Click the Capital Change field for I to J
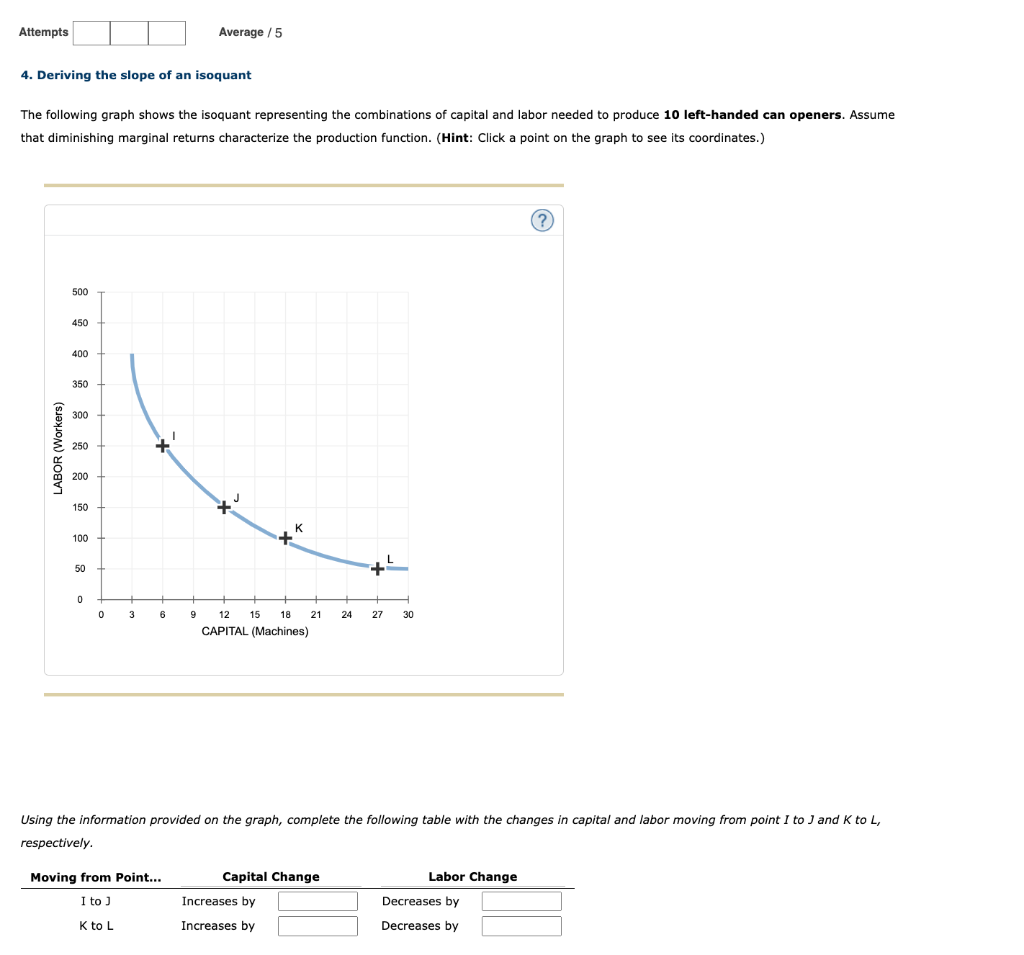The height and width of the screenshot is (955, 1024). (318, 901)
